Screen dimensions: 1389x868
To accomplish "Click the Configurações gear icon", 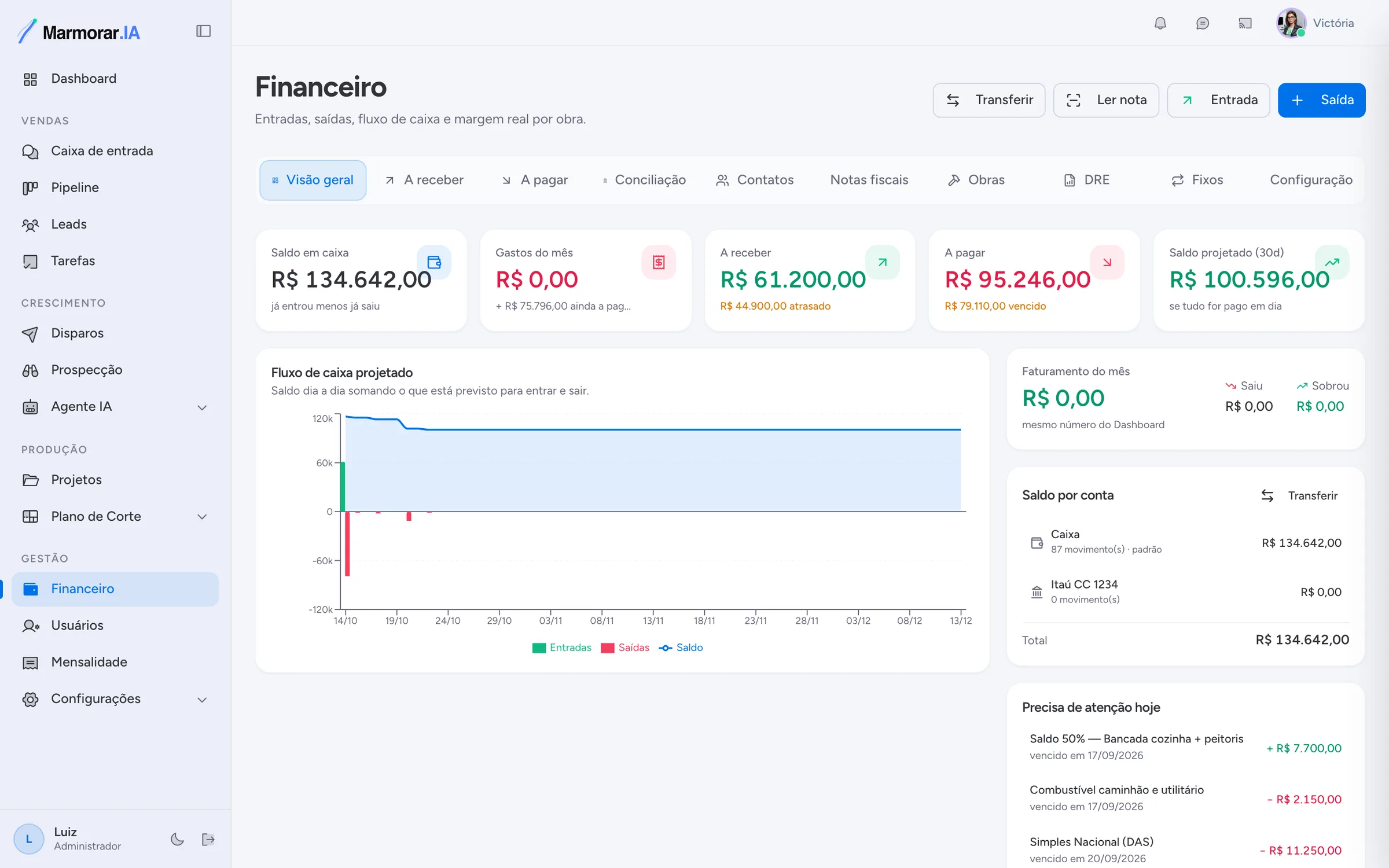I will (x=30, y=699).
